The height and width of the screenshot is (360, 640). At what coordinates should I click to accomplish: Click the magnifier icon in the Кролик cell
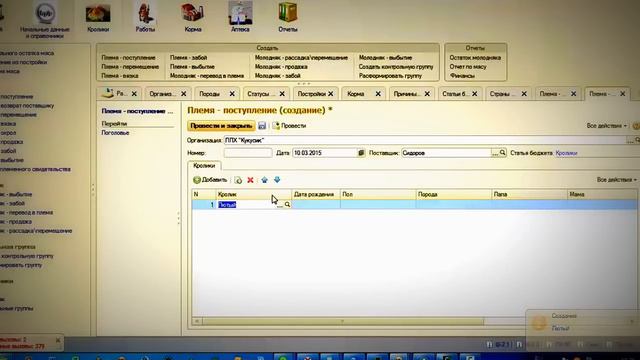287,204
